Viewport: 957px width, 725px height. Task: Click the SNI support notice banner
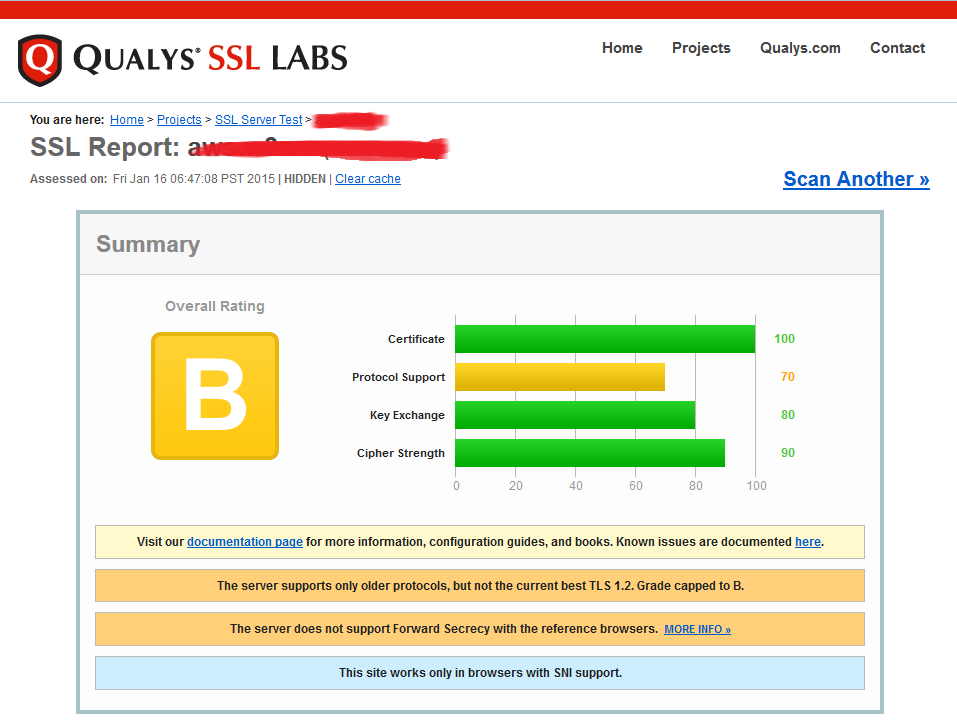pyautogui.click(x=480, y=673)
